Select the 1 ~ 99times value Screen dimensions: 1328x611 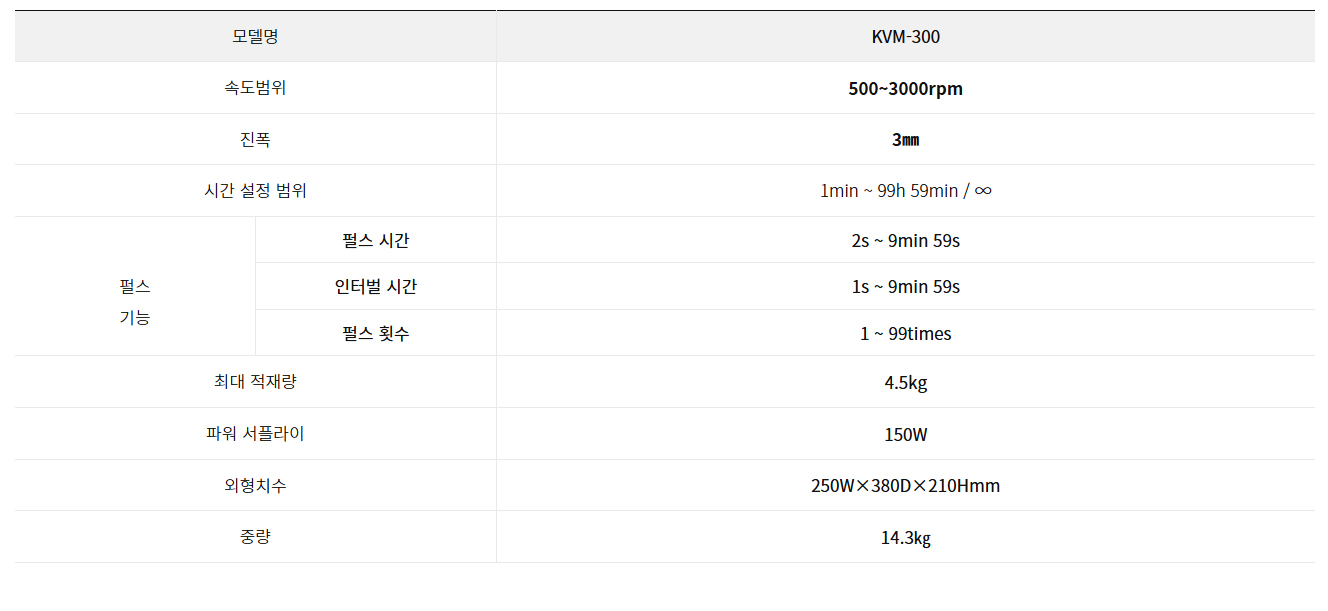pos(905,334)
